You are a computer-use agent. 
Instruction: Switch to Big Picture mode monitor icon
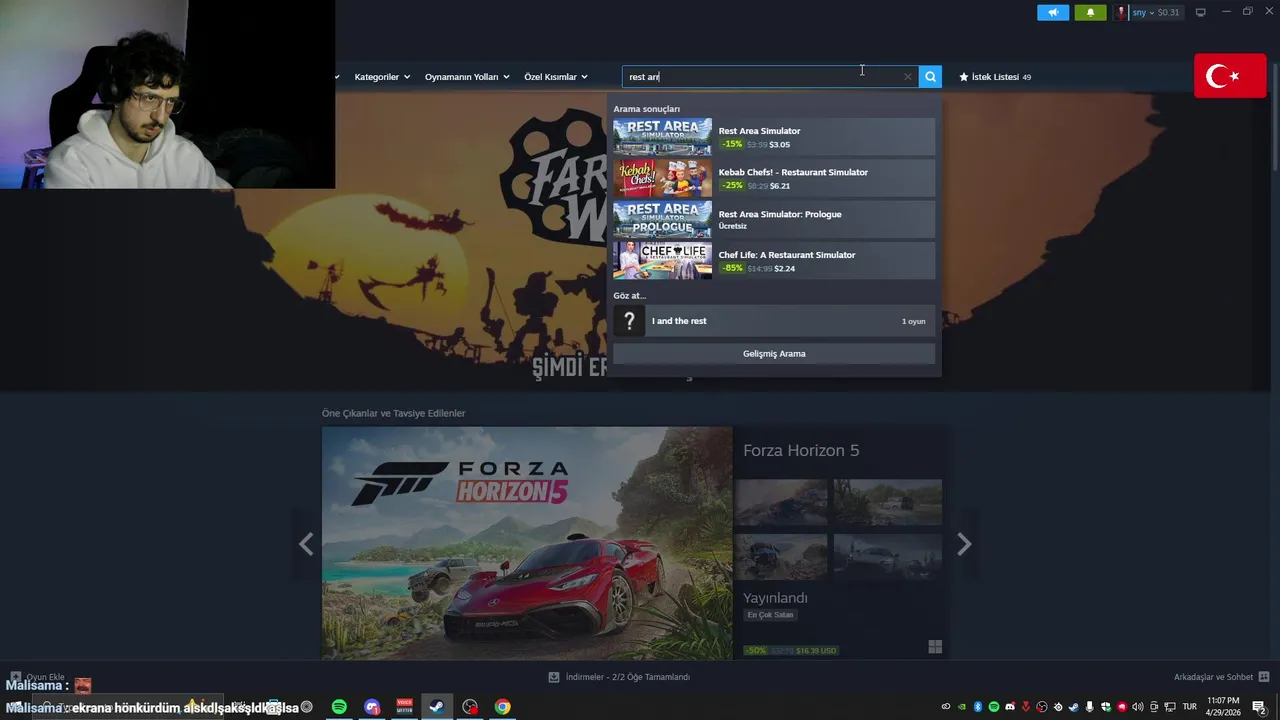(x=1200, y=12)
